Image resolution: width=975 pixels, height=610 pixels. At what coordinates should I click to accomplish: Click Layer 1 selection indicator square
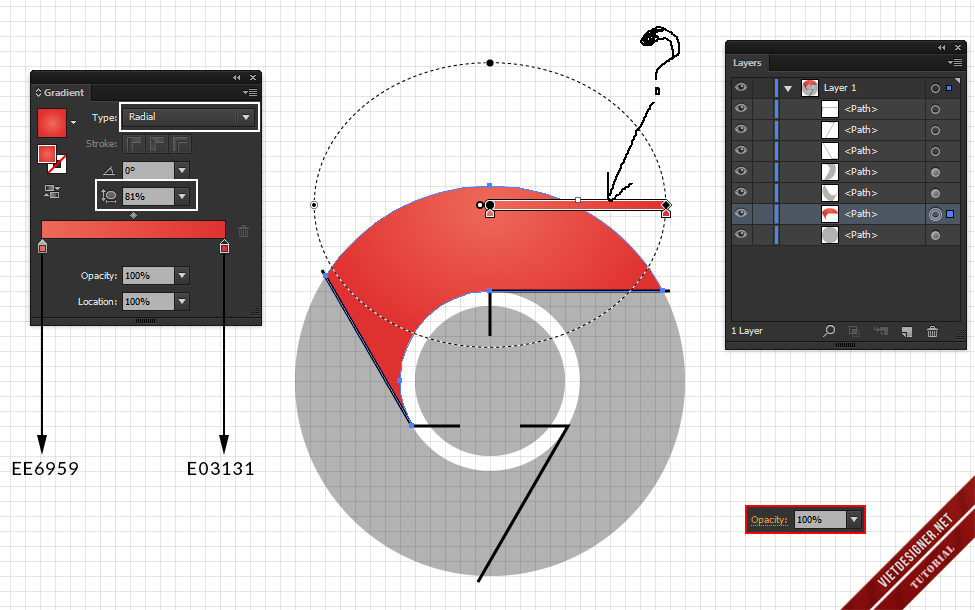tap(949, 88)
